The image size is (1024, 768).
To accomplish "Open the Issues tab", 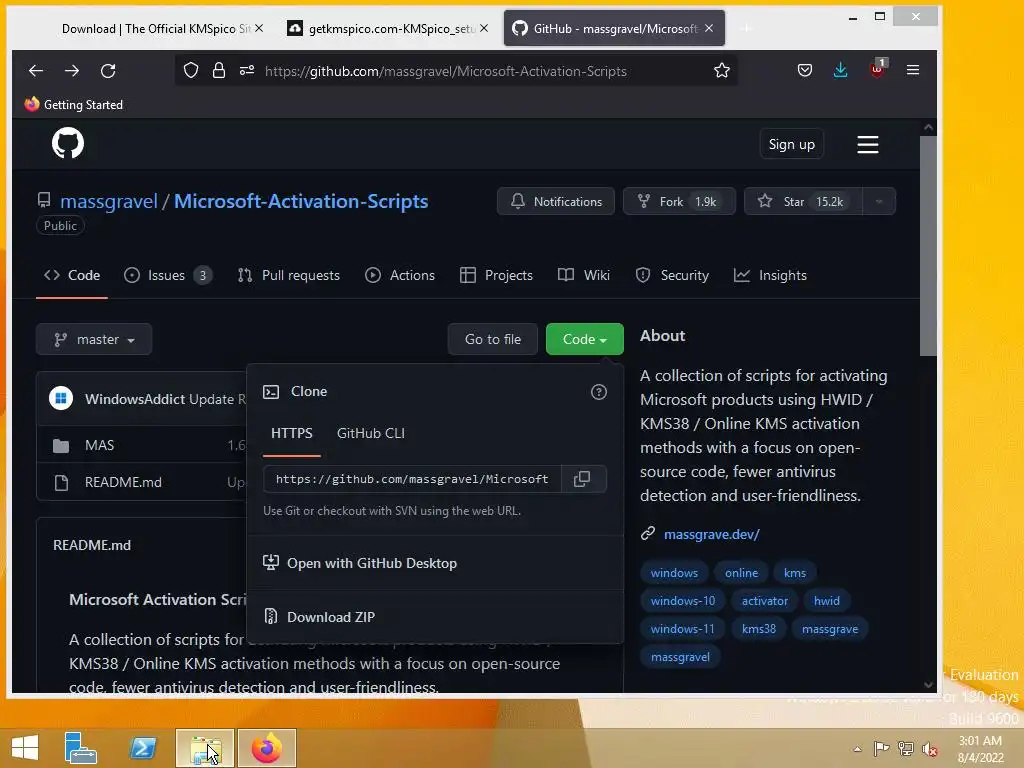I will coord(168,275).
